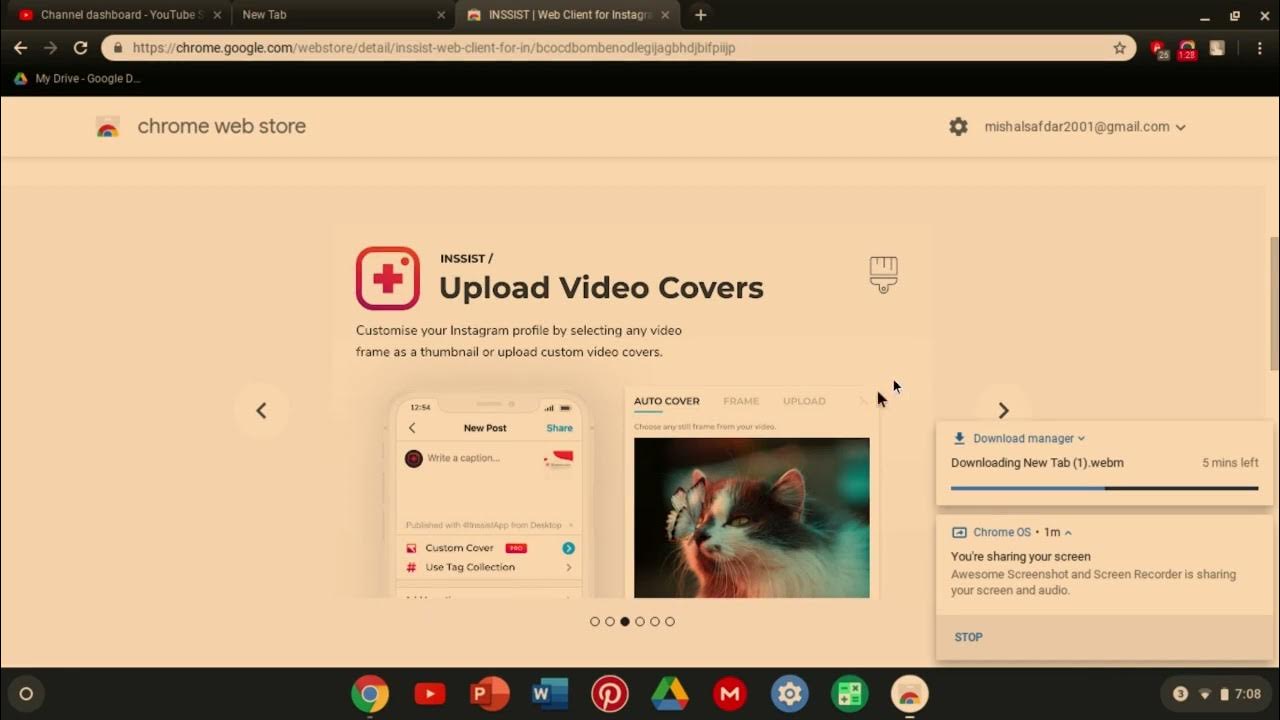Screen dimensions: 1280x720
Task: Open the Web Store app in the shelf
Action: [x=910, y=694]
